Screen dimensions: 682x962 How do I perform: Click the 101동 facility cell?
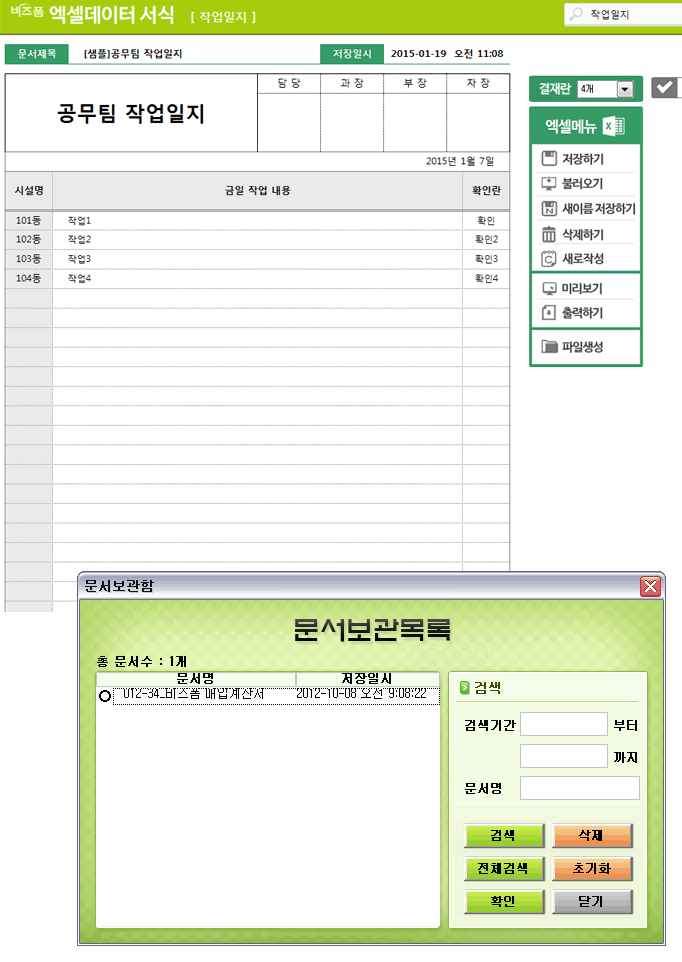(28, 220)
